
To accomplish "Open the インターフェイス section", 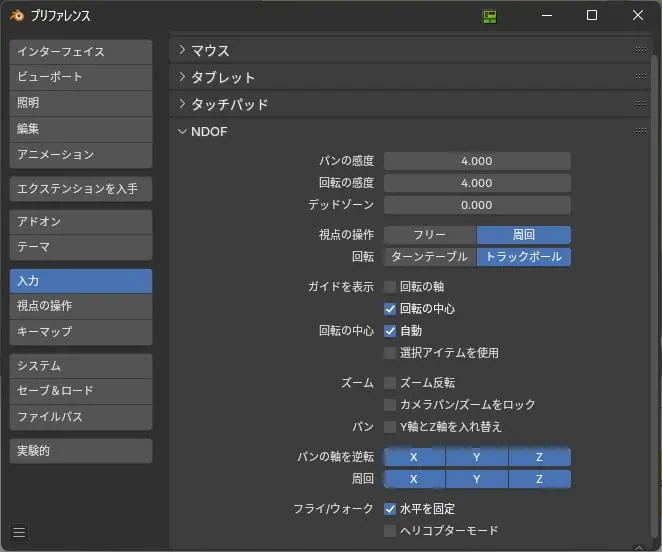I will click(x=81, y=52).
